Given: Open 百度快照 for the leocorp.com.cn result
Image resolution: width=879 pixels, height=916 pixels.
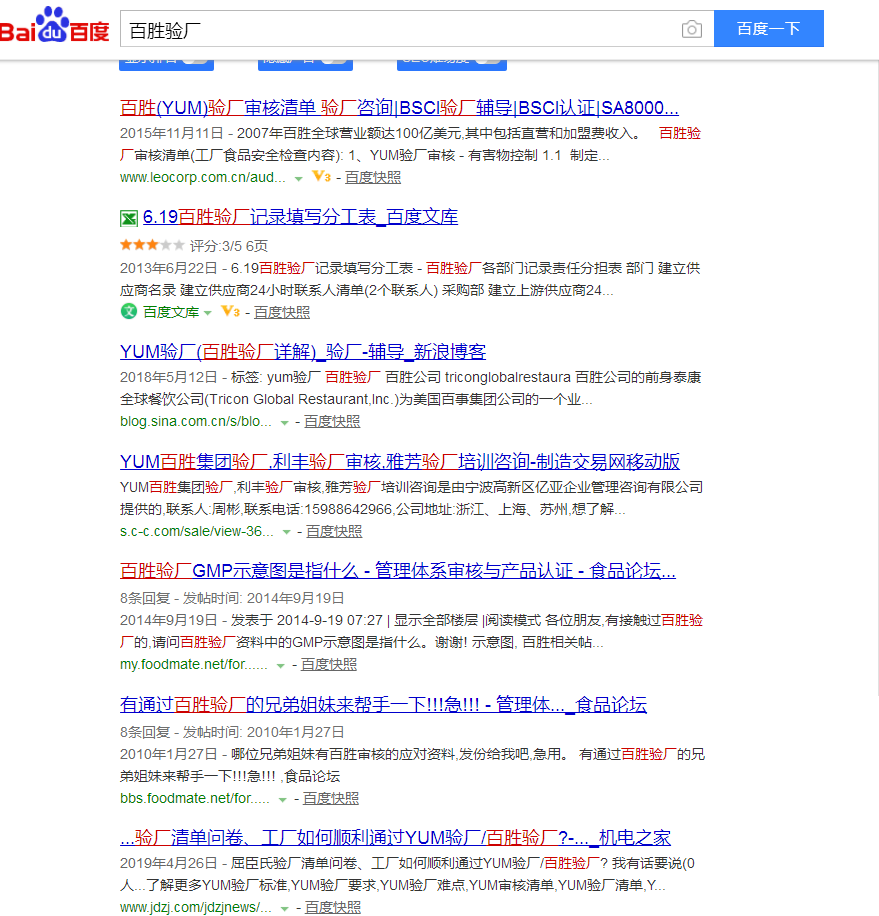Looking at the screenshot, I should pyautogui.click(x=373, y=177).
